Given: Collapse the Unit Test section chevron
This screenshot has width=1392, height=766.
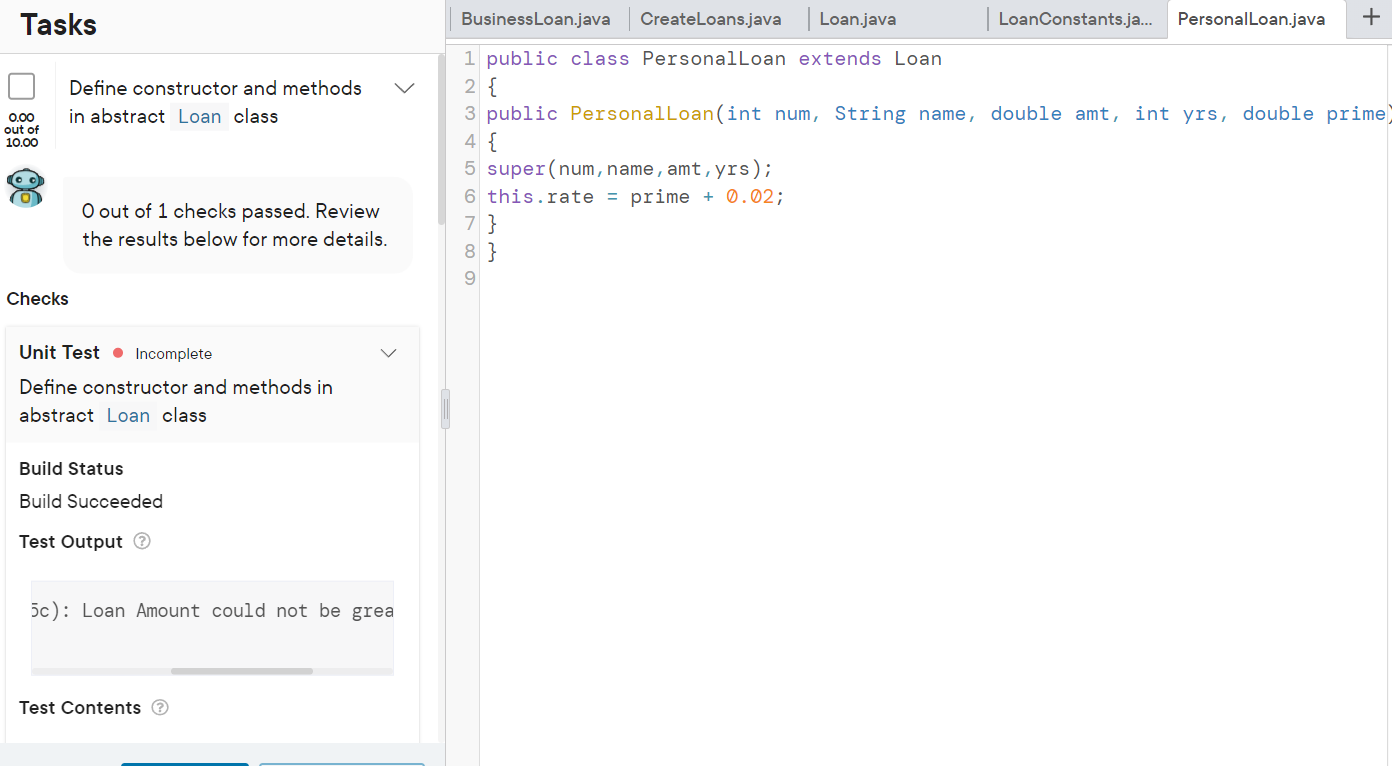Looking at the screenshot, I should 389,353.
